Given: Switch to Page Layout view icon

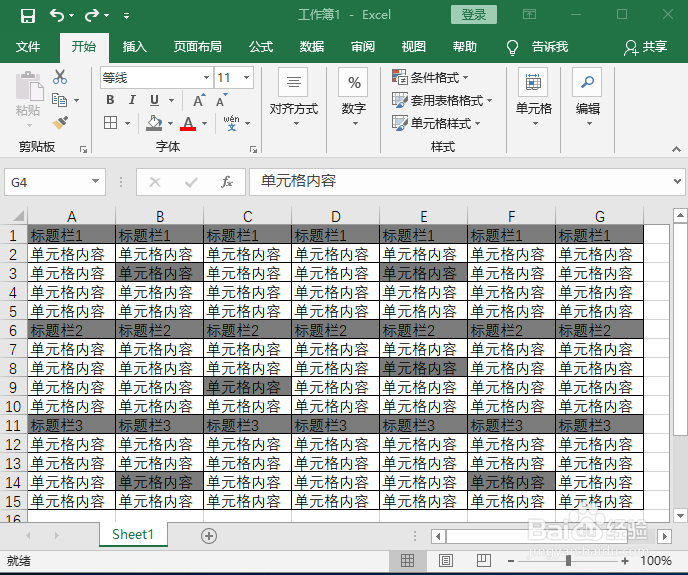Looking at the screenshot, I should (x=446, y=561).
